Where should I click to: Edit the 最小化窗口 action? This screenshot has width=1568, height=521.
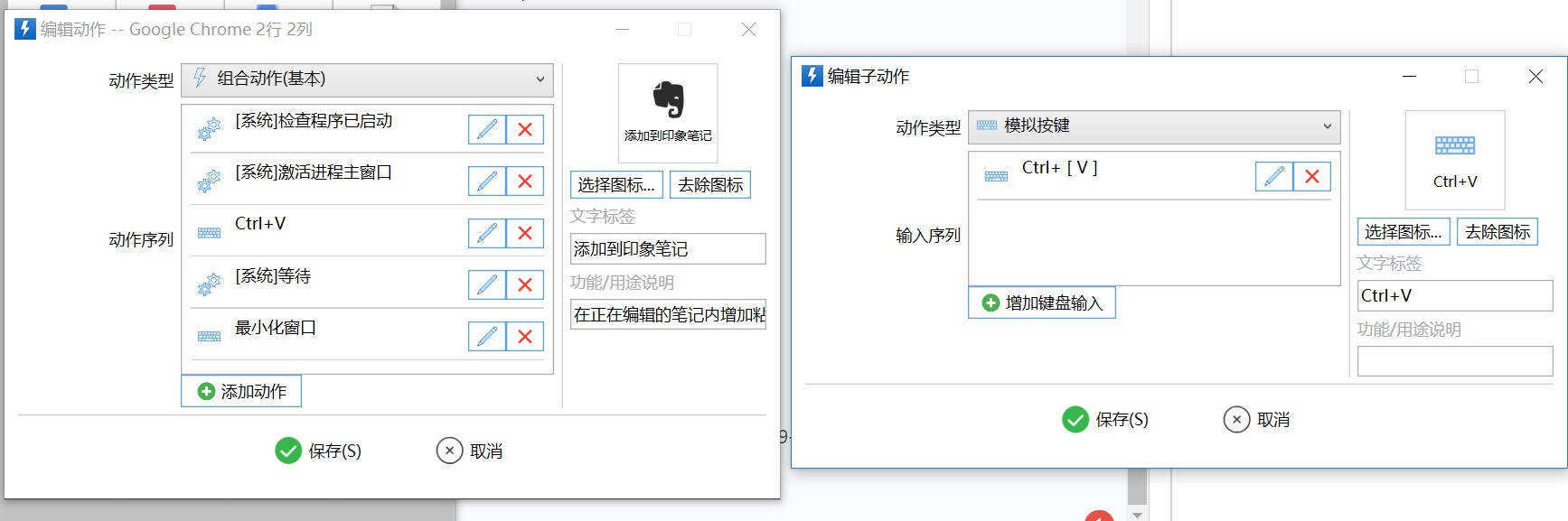pyautogui.click(x=486, y=336)
